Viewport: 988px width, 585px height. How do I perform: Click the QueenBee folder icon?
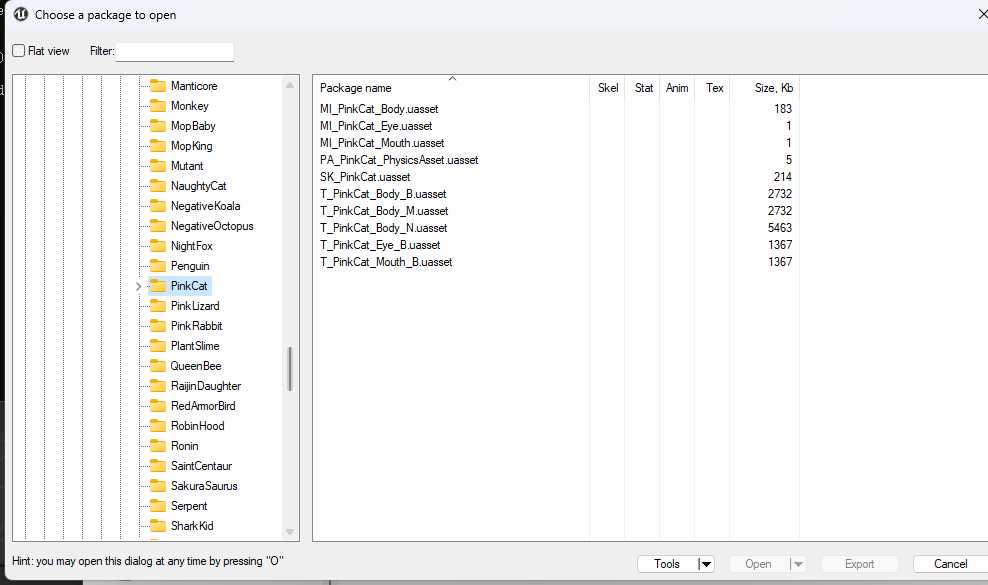[157, 366]
